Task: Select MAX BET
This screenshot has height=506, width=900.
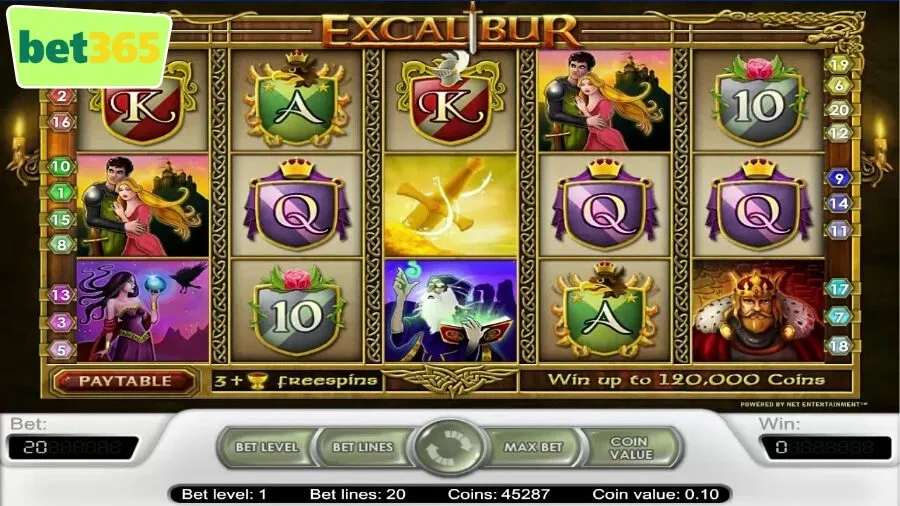Action: coord(533,447)
